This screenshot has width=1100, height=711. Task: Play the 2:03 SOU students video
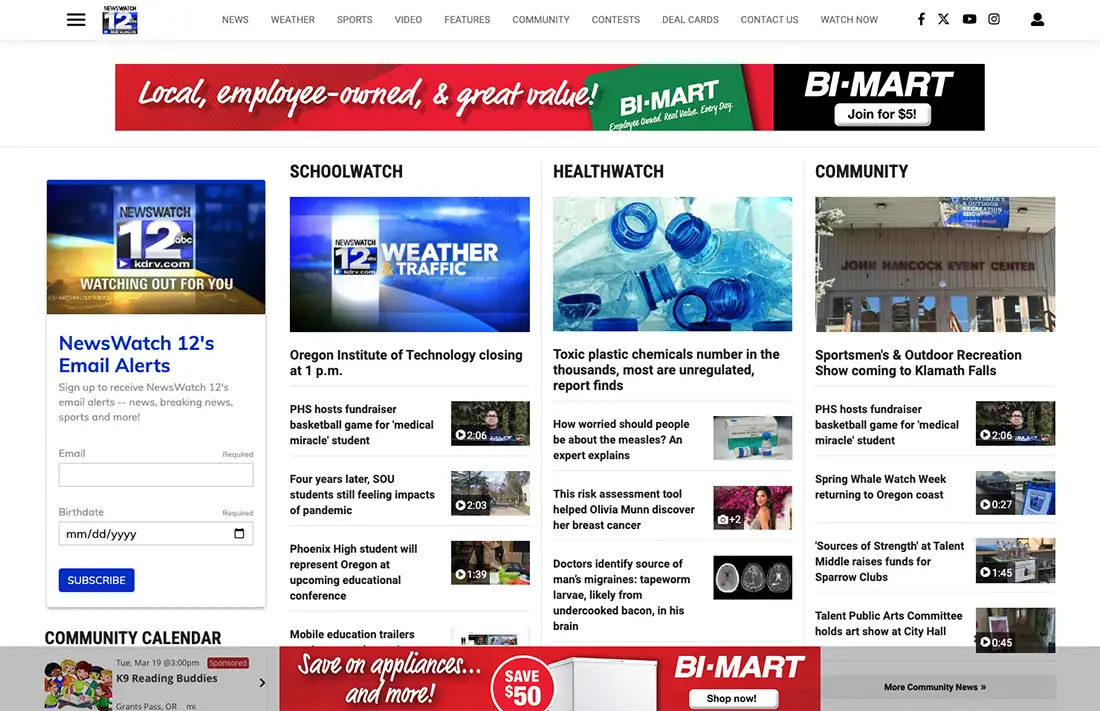tap(490, 493)
